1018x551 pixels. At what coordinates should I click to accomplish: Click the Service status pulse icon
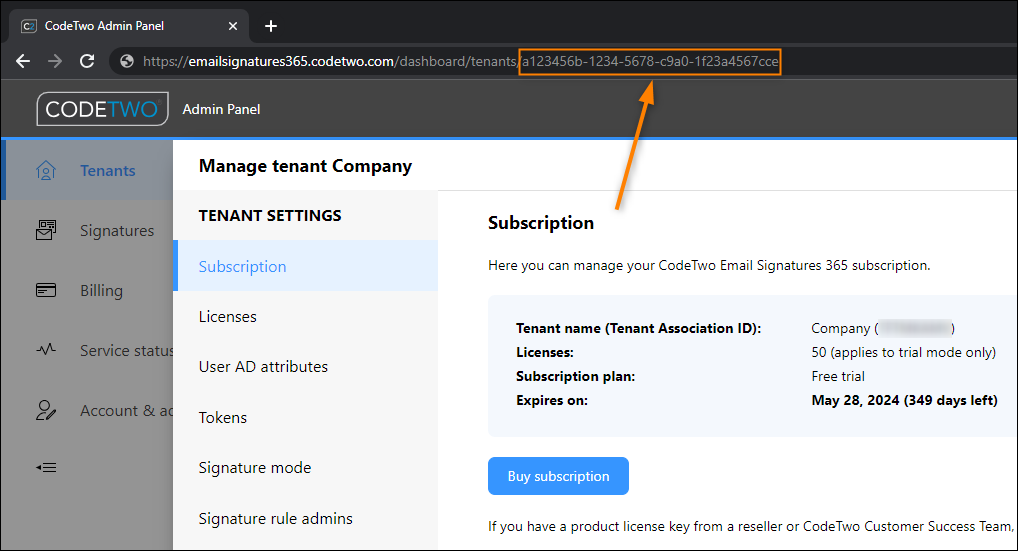[45, 350]
